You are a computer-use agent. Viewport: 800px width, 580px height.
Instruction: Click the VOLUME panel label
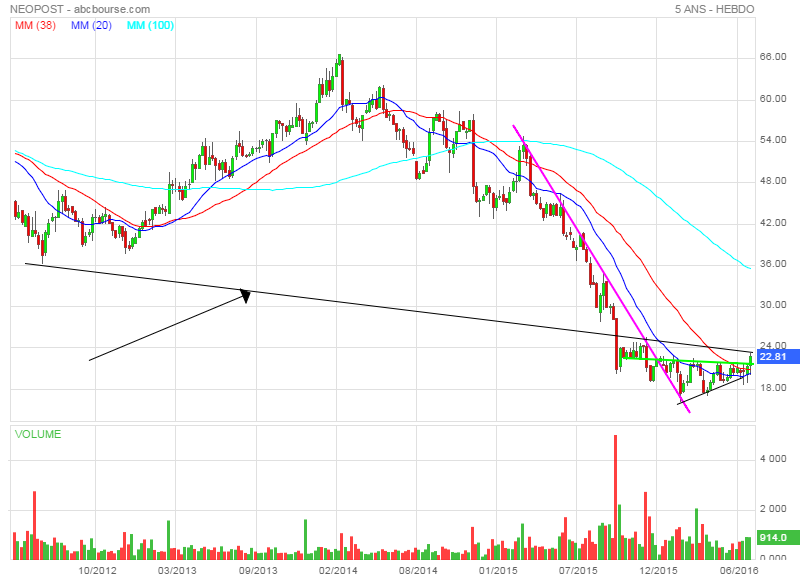click(x=38, y=434)
